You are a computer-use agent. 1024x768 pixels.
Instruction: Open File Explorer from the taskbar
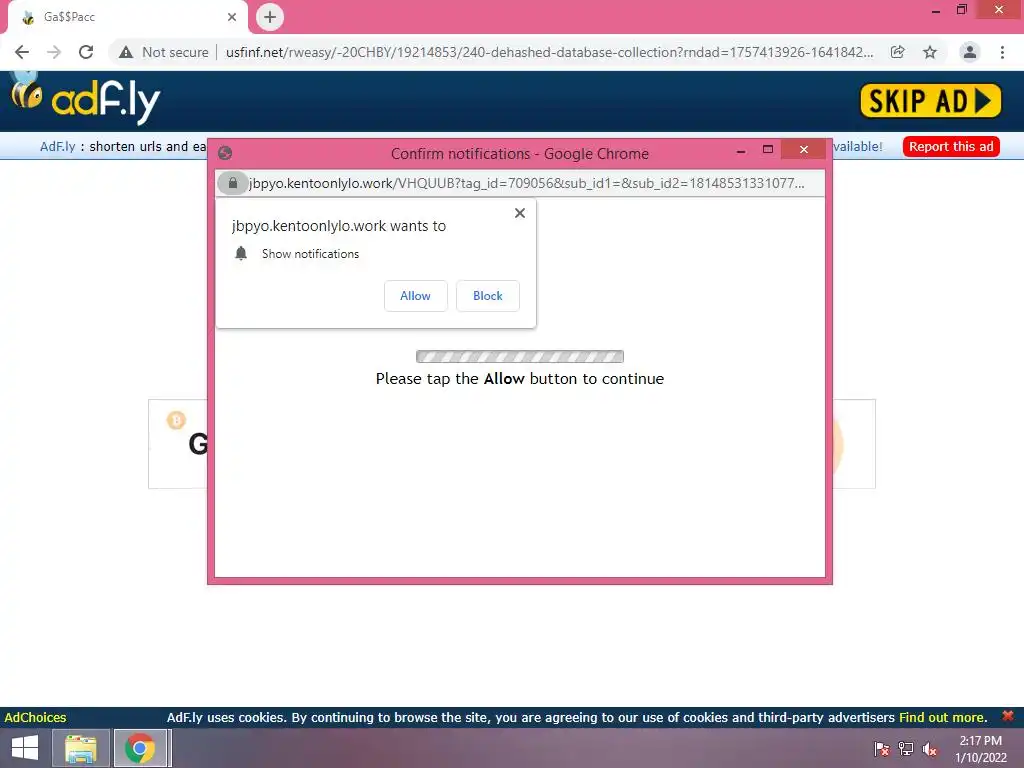click(x=81, y=748)
